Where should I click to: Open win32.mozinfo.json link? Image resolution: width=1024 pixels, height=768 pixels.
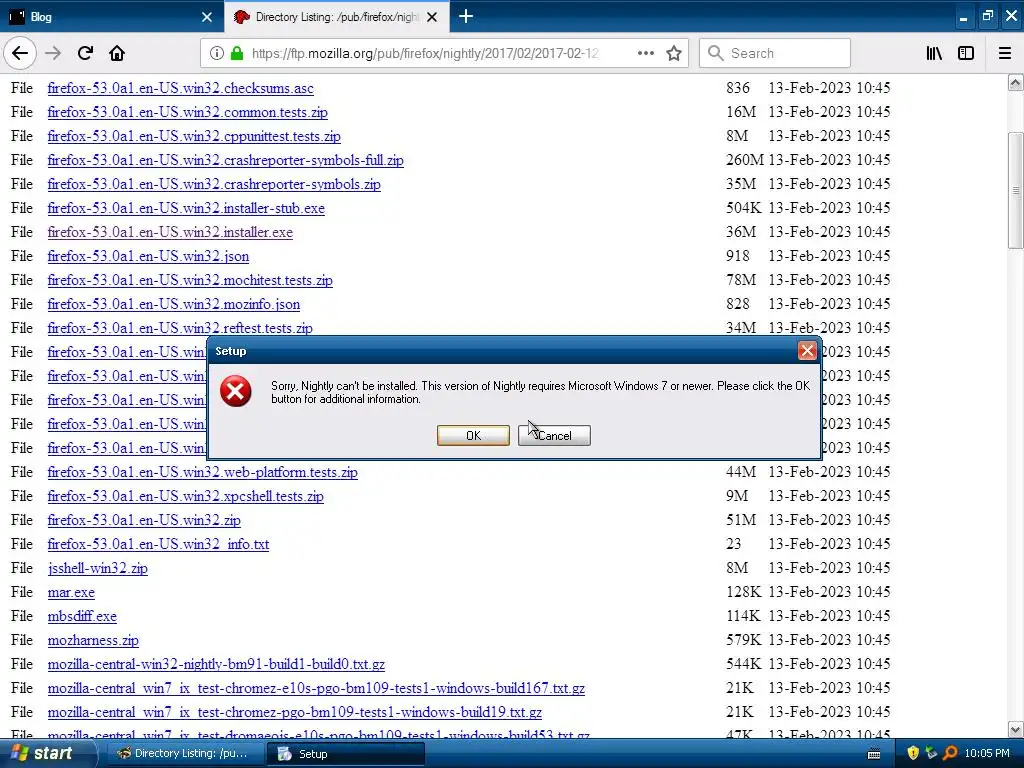click(x=174, y=304)
